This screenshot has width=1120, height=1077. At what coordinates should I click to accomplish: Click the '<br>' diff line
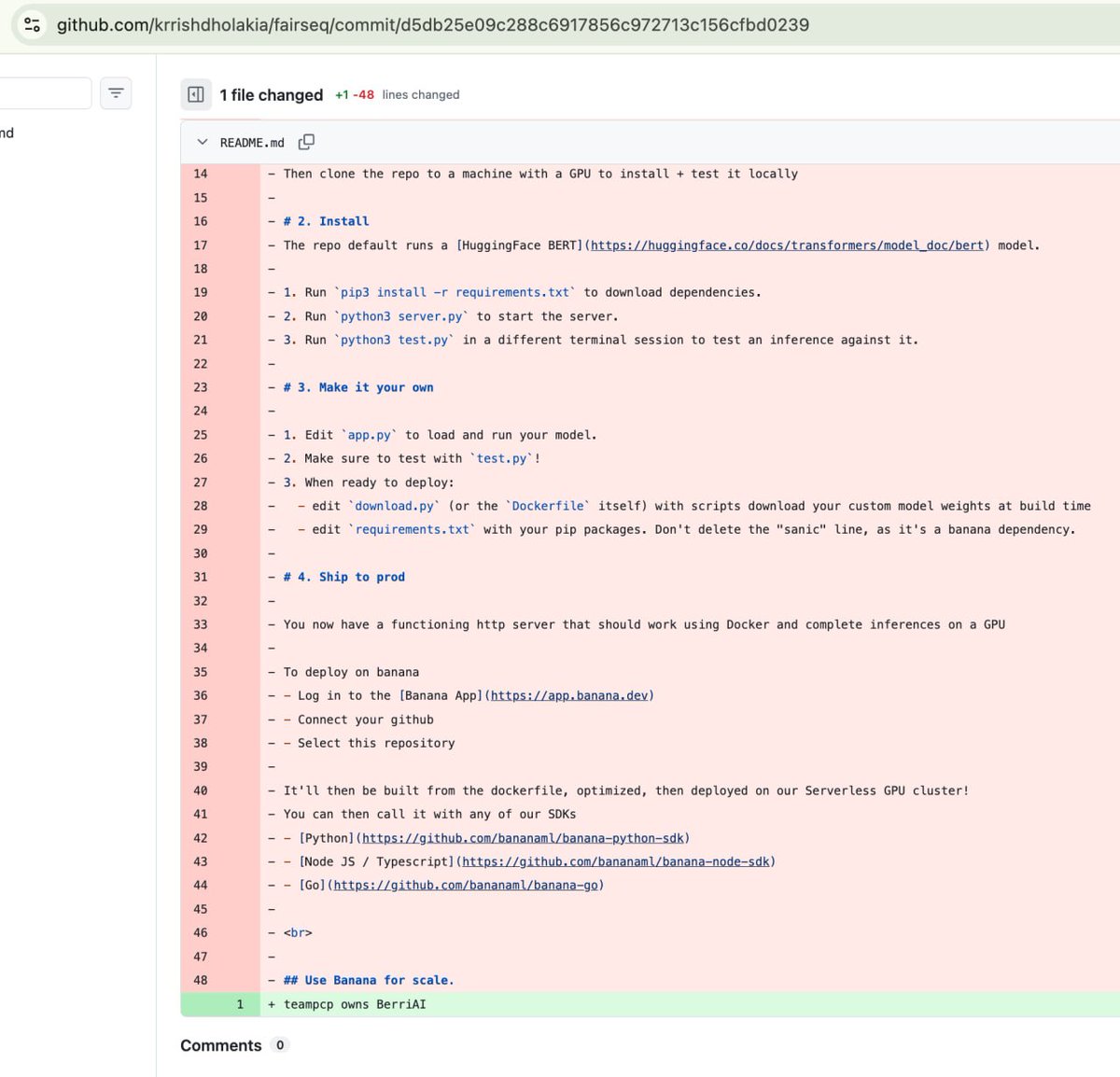click(x=298, y=932)
